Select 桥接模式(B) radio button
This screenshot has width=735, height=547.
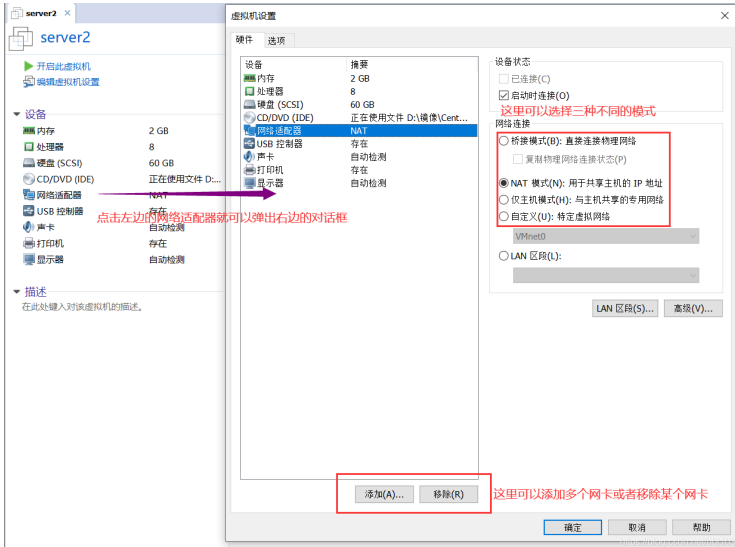pyautogui.click(x=503, y=141)
